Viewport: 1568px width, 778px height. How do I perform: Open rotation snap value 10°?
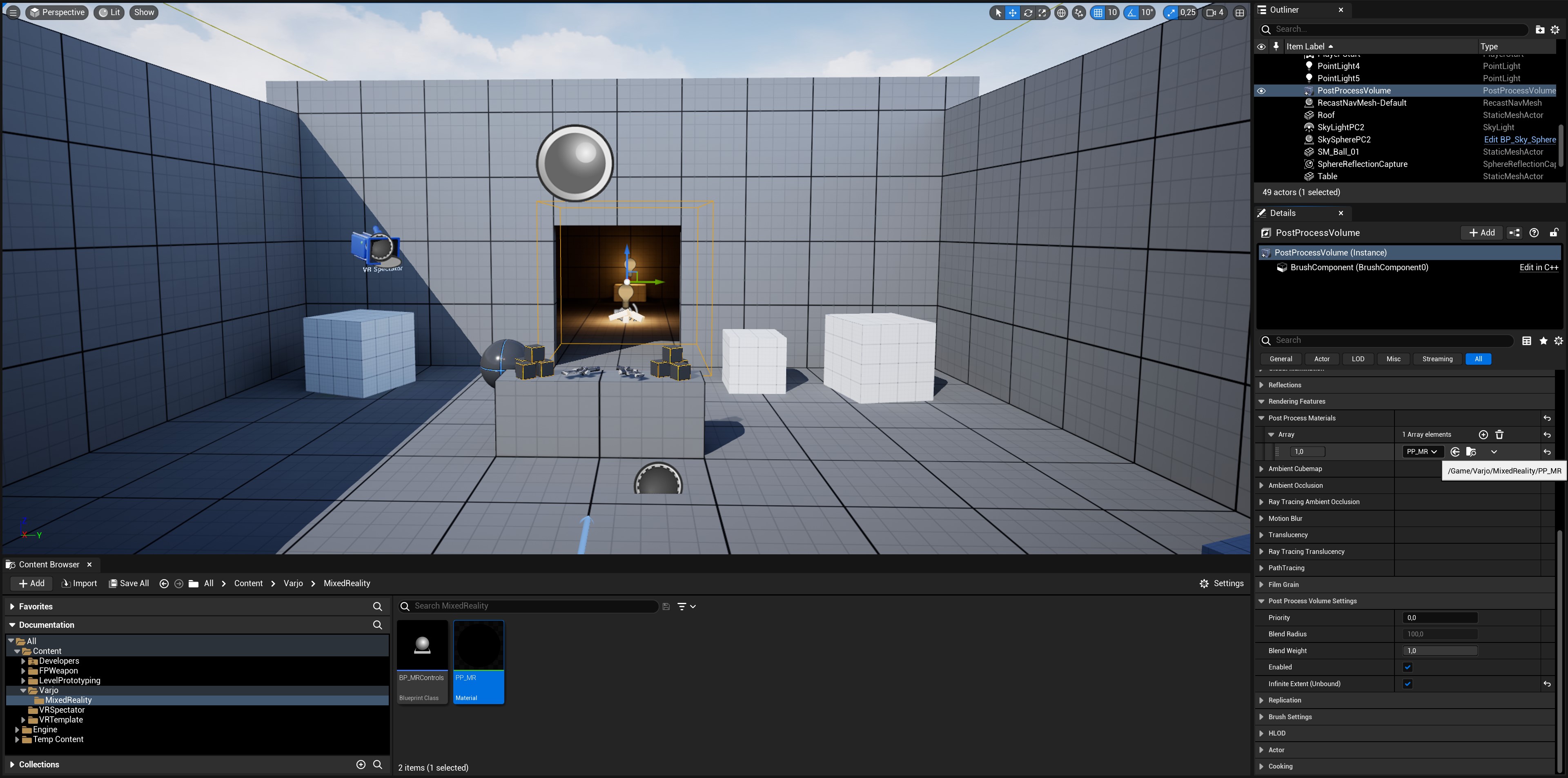(1147, 12)
